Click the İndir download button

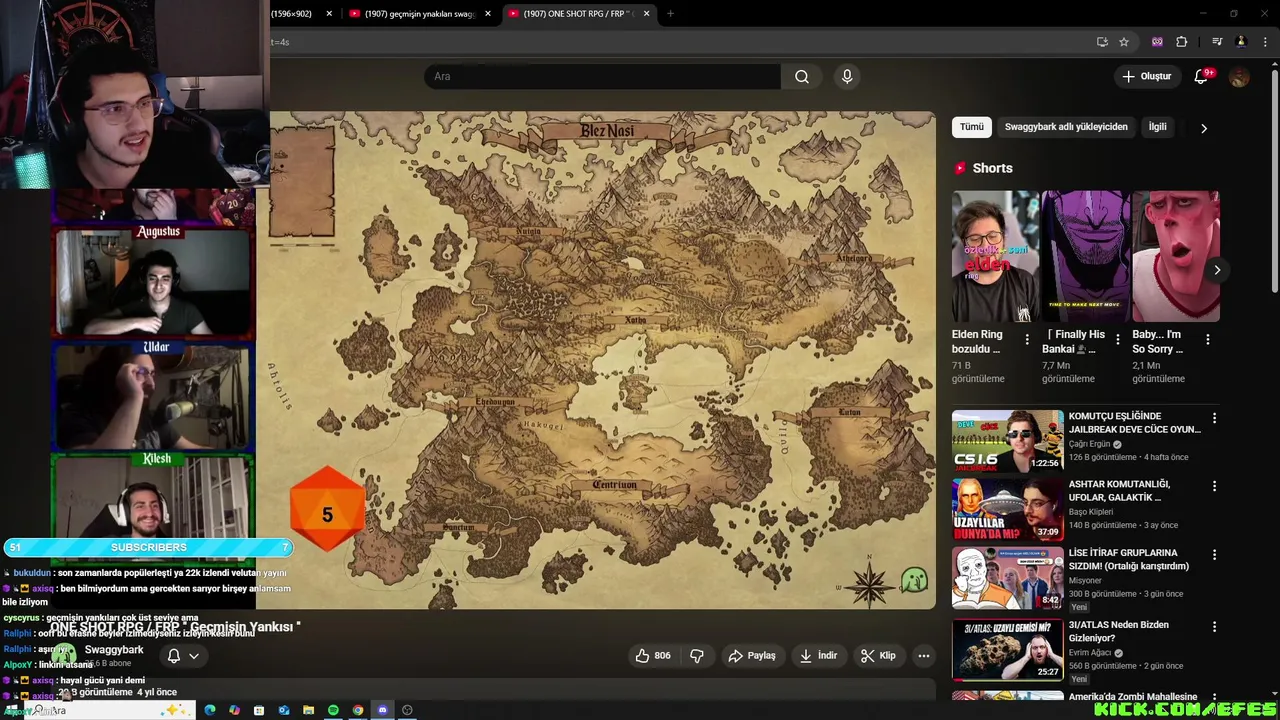(x=818, y=656)
